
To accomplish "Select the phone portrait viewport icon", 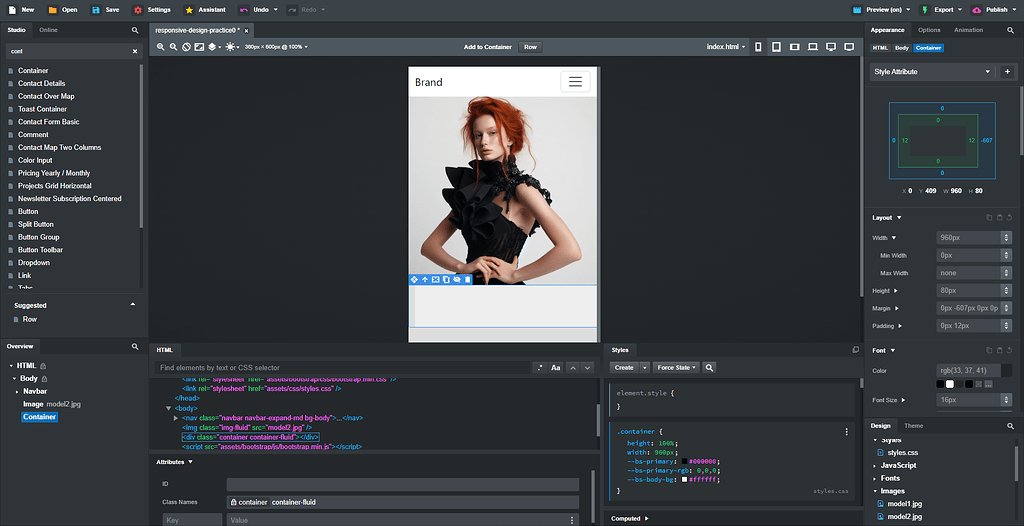I will [758, 47].
